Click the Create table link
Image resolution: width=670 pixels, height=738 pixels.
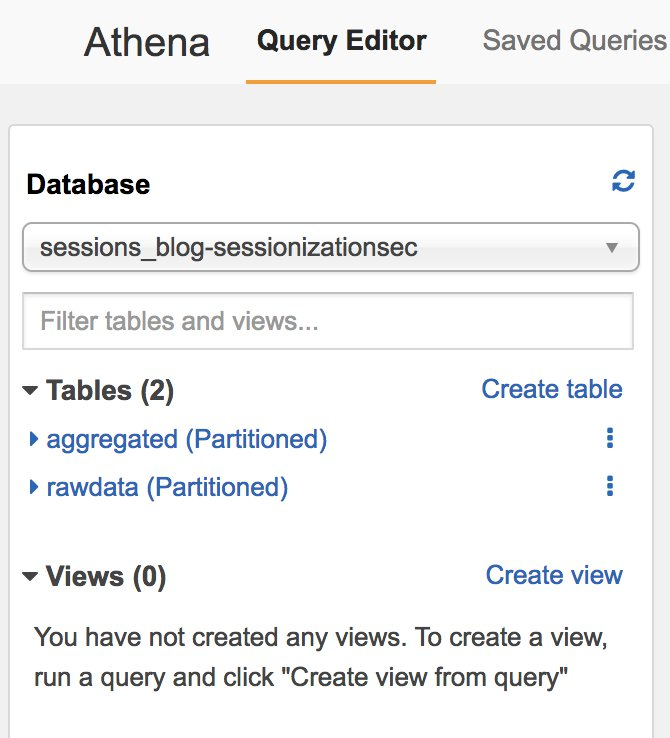[552, 389]
